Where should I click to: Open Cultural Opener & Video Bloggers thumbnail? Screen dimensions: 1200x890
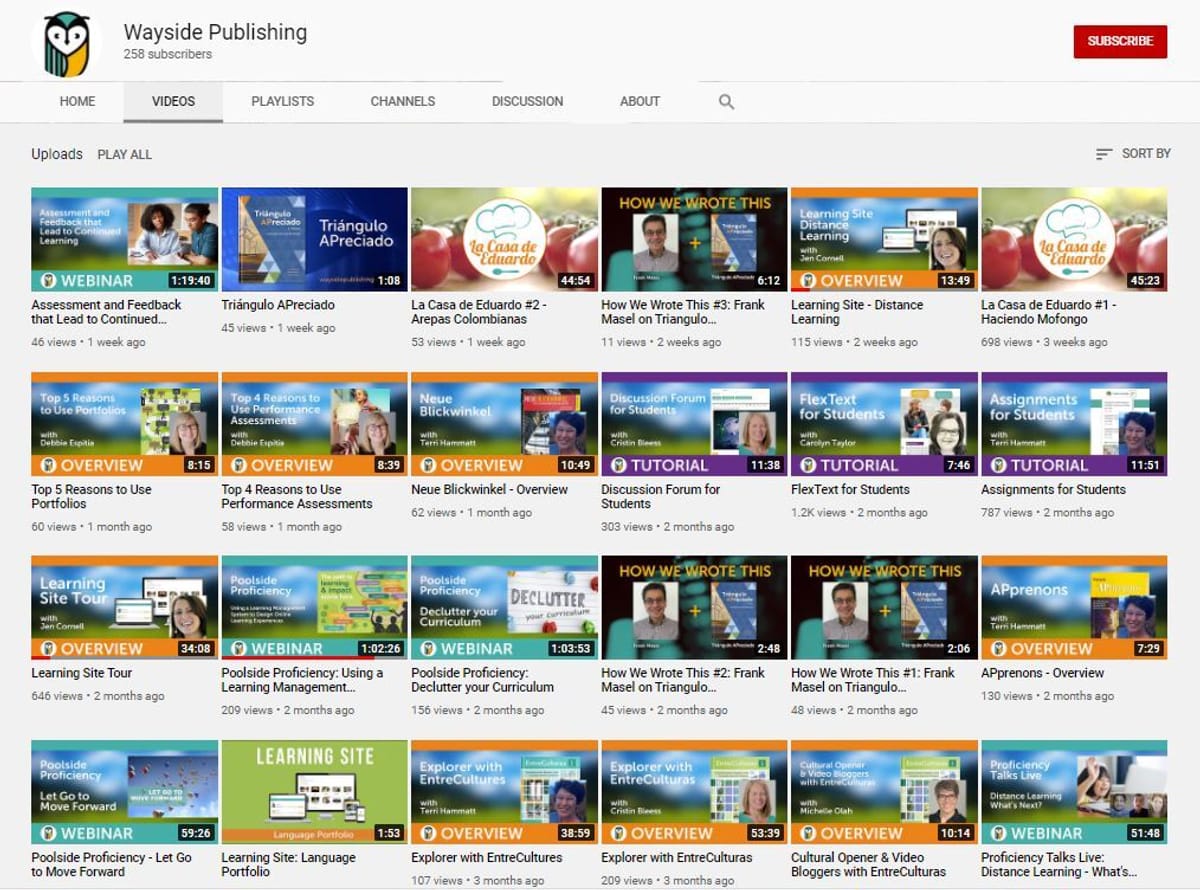click(884, 792)
